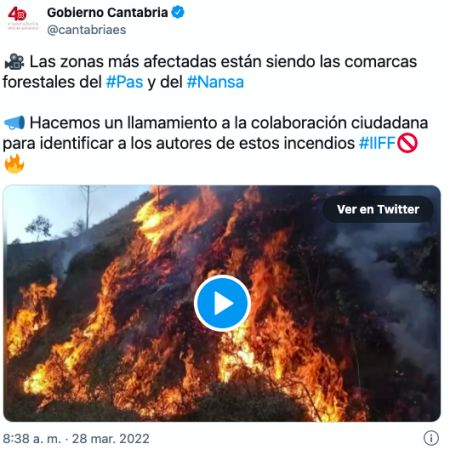Click the @cantabriaes handle
Image resolution: width=450 pixels, height=455 pixels.
pos(87,30)
